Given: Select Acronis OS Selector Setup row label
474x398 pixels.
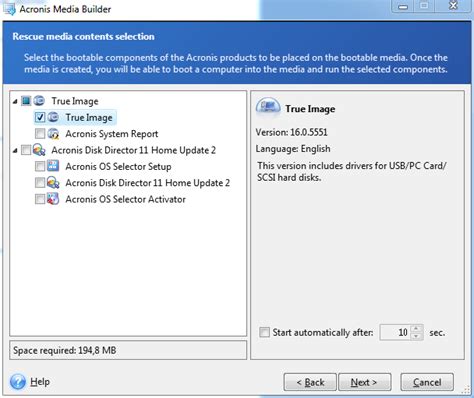Looking at the screenshot, I should pyautogui.click(x=118, y=166).
